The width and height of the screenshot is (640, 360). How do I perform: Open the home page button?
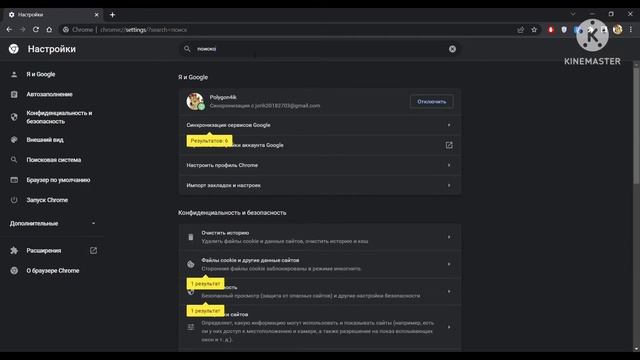point(49,30)
